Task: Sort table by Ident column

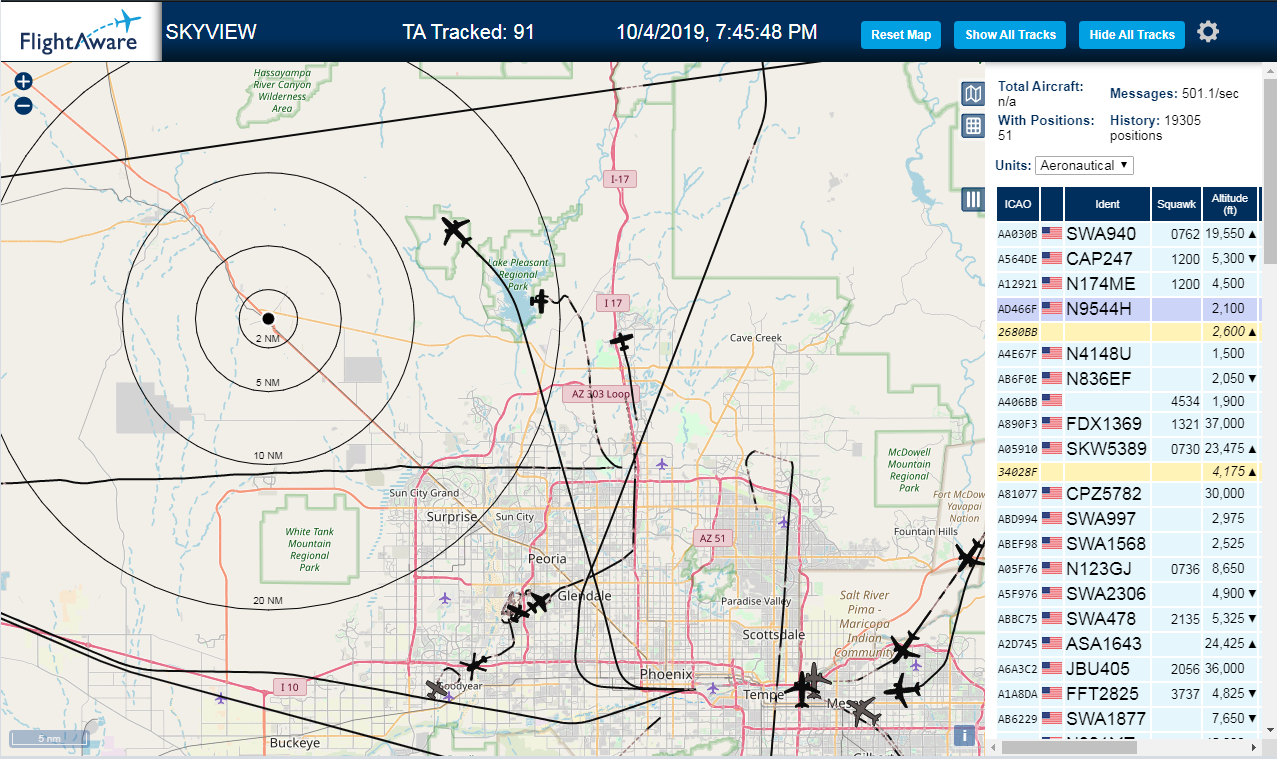Action: click(x=1107, y=204)
